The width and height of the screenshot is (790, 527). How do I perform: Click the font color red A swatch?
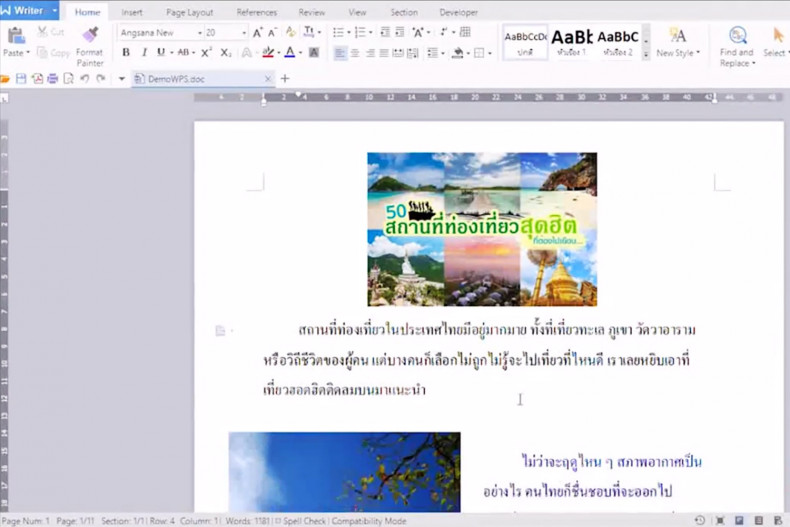(289, 52)
